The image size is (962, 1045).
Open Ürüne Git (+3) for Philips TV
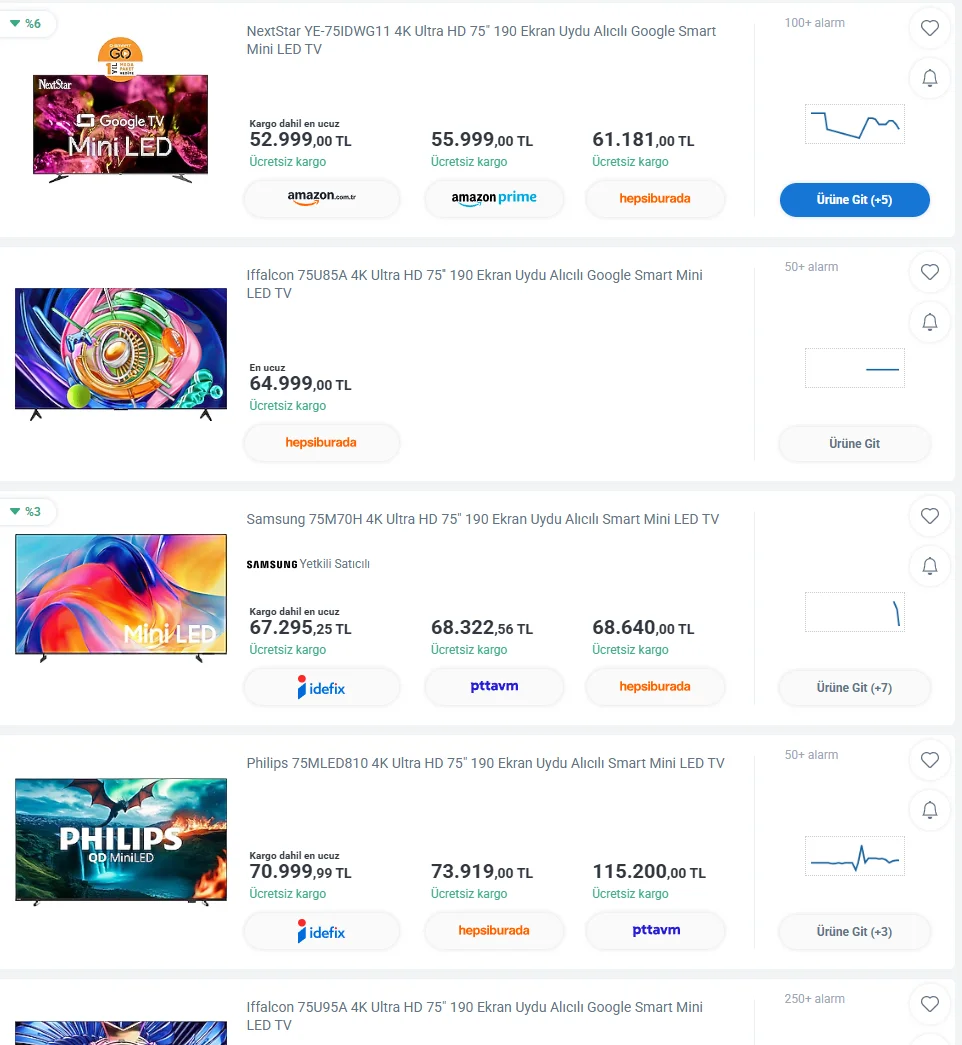(x=854, y=931)
